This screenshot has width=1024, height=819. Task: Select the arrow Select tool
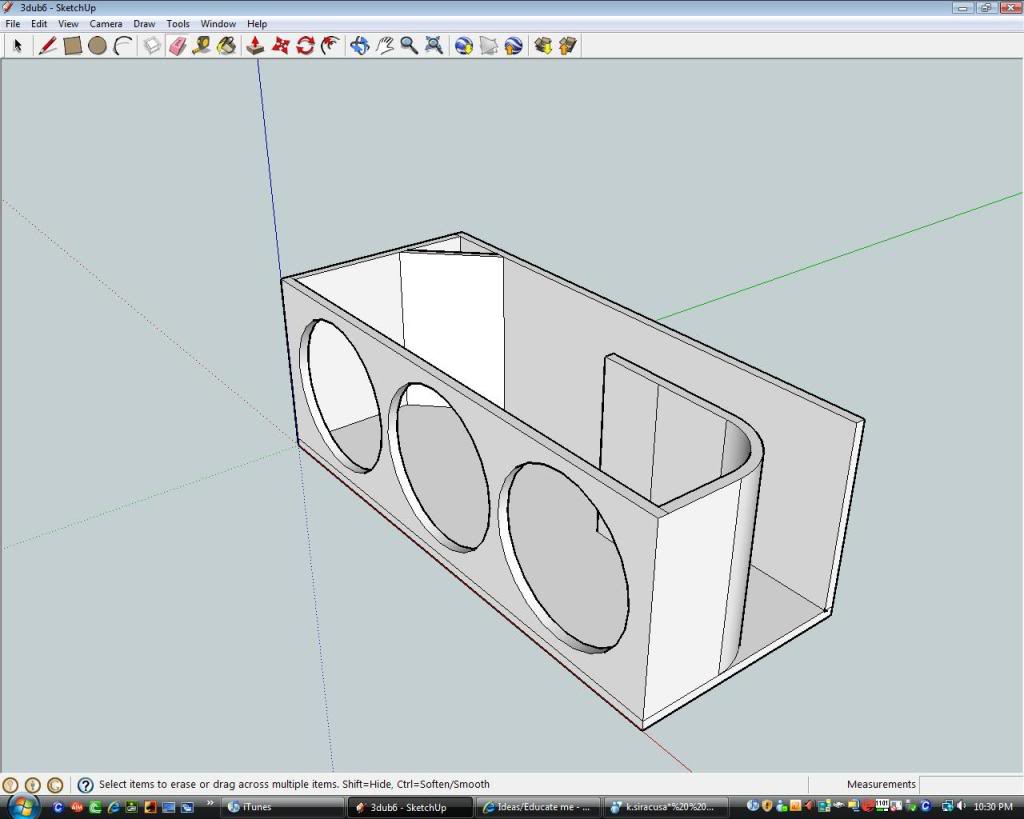[16, 45]
